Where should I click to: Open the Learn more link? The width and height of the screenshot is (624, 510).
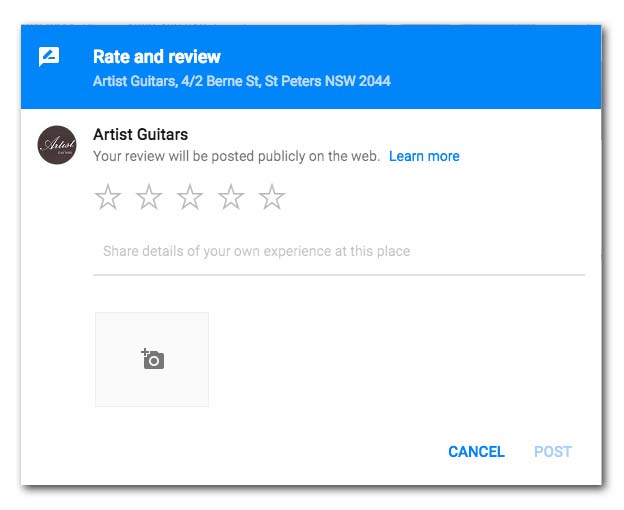click(424, 156)
